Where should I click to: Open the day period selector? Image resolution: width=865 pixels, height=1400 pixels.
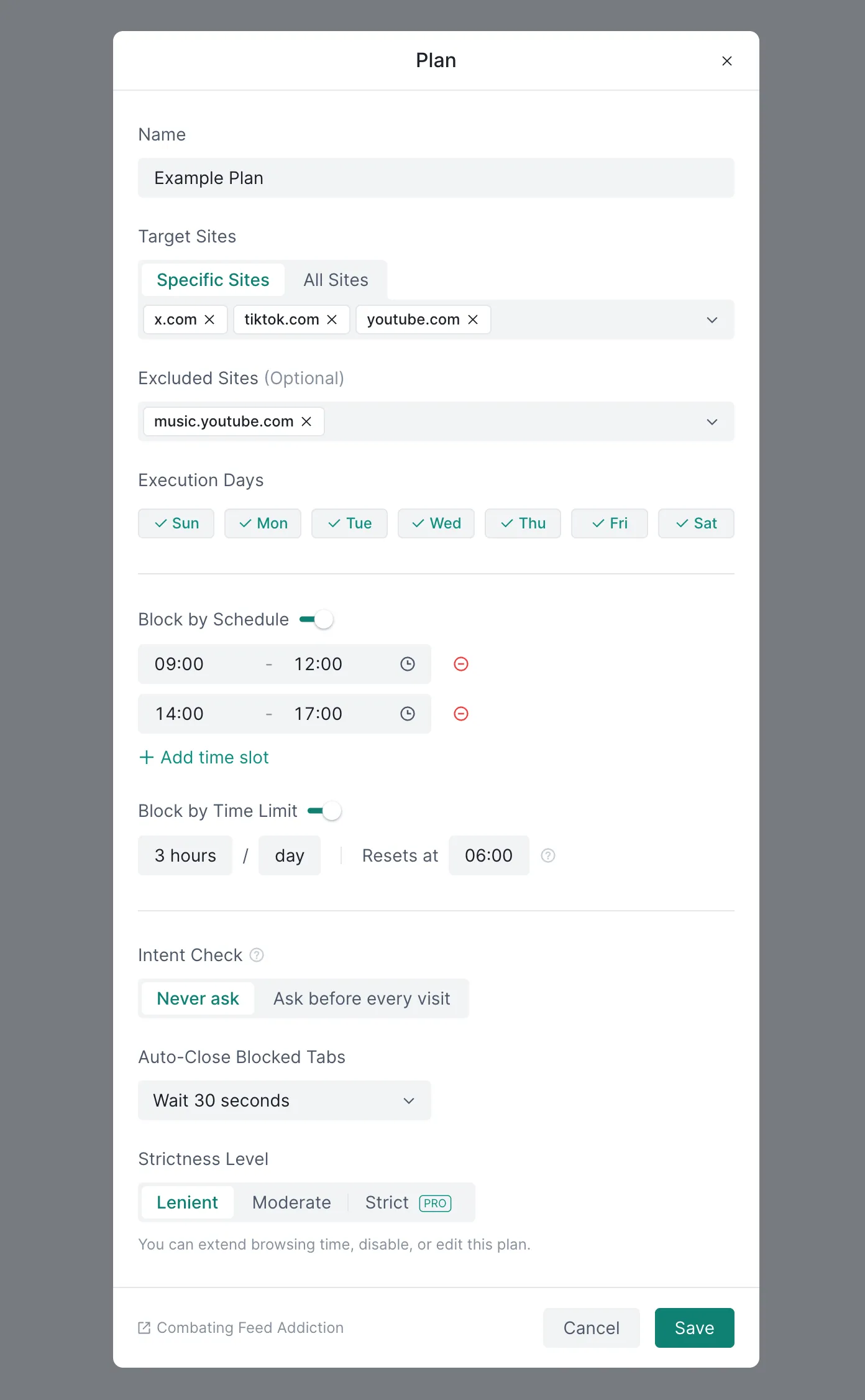pos(290,855)
